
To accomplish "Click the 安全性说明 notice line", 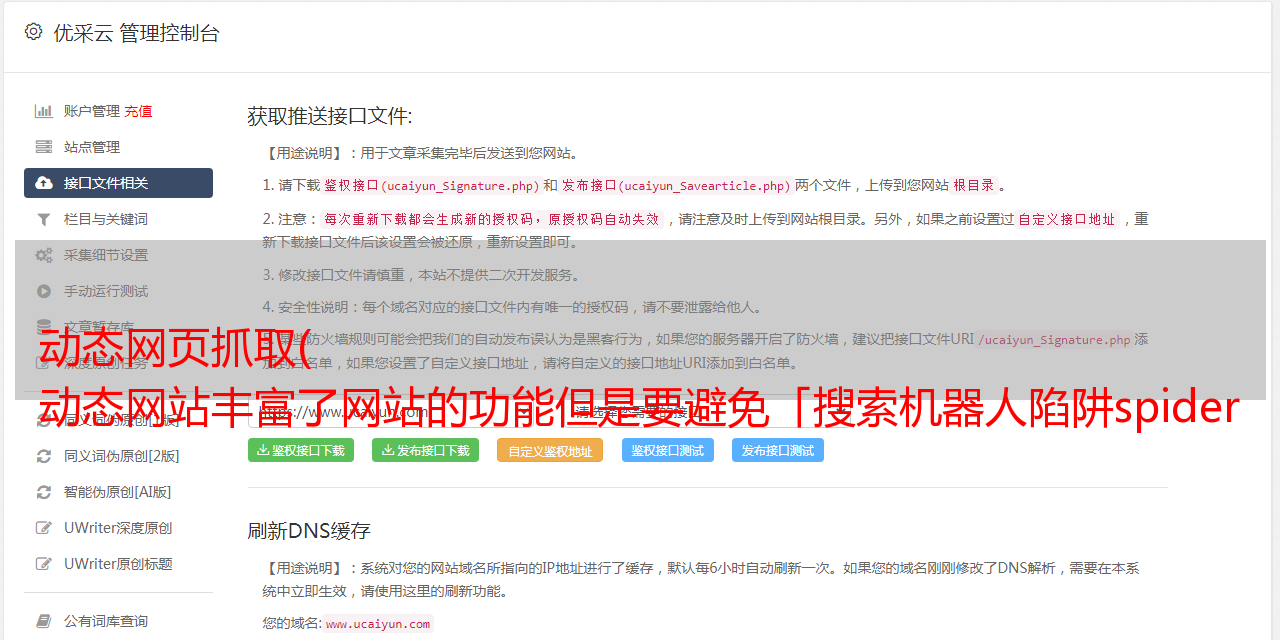I will click(x=512, y=307).
